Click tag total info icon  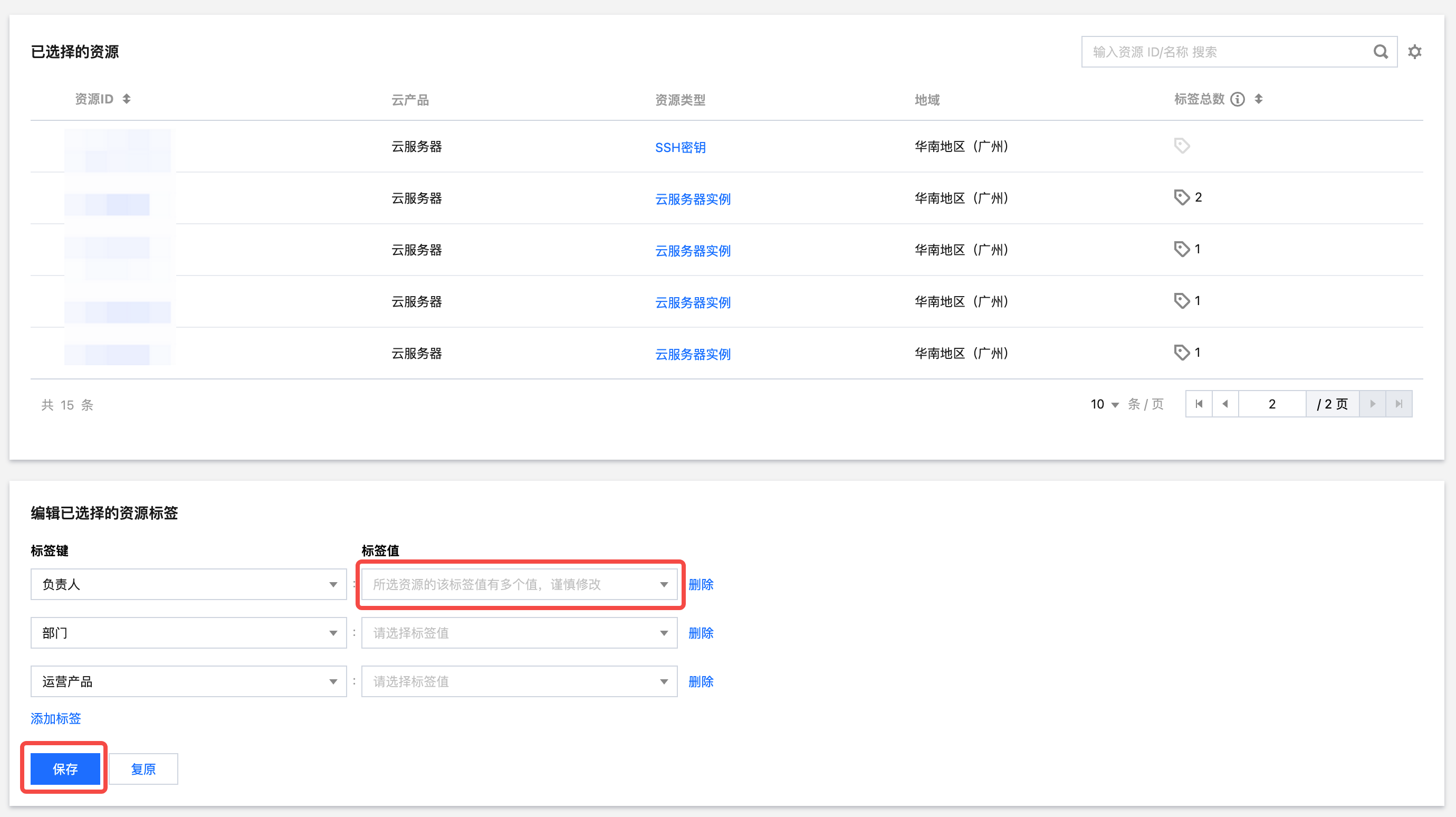click(x=1237, y=100)
